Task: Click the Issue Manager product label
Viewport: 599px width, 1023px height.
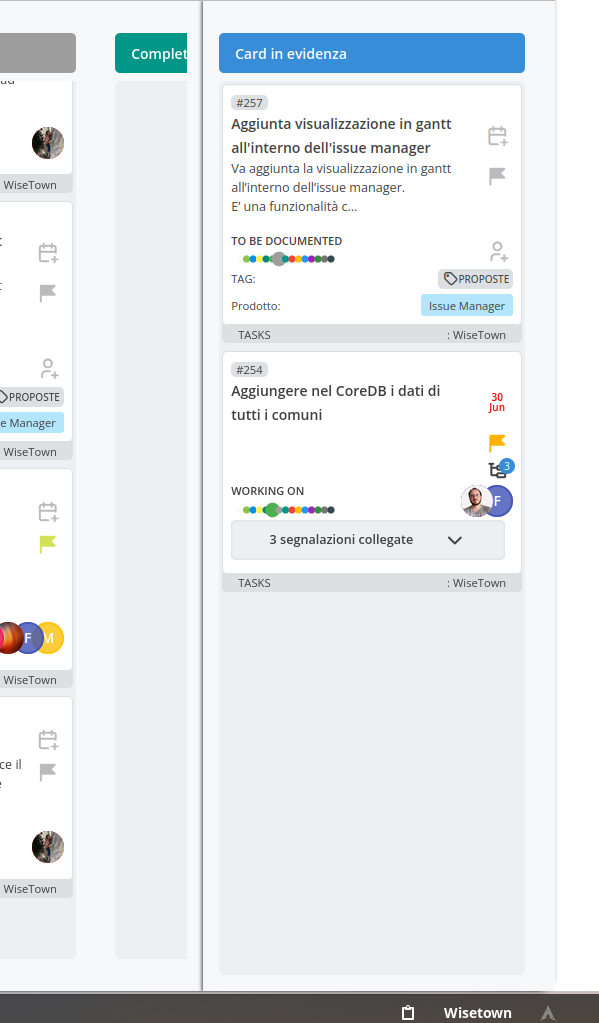Action: [467, 305]
